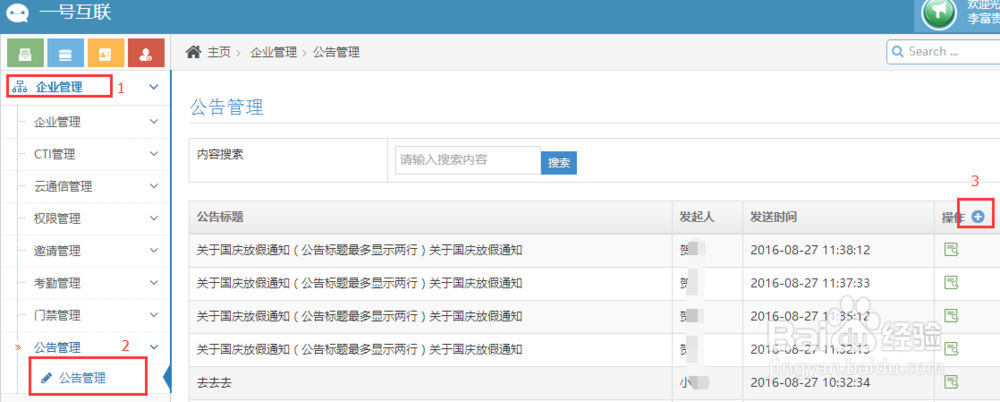Click the home icon in breadcrumb
The height and width of the screenshot is (402, 1000).
(193, 52)
